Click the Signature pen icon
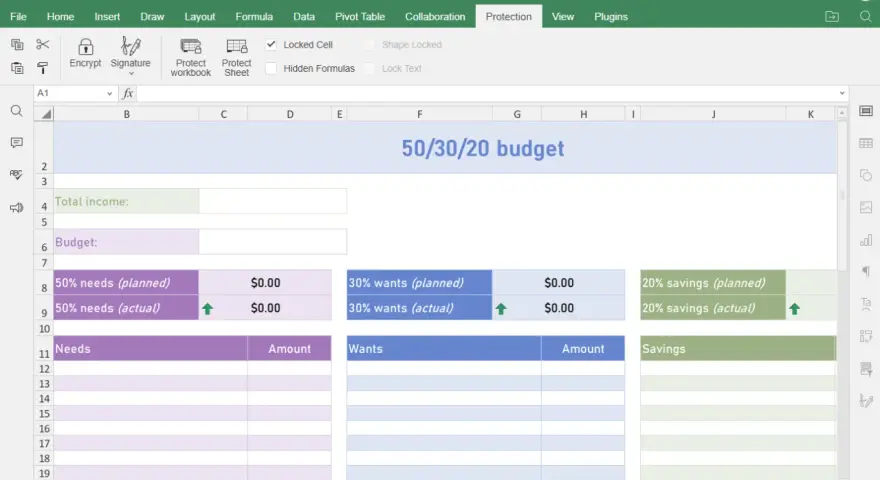 pos(131,46)
